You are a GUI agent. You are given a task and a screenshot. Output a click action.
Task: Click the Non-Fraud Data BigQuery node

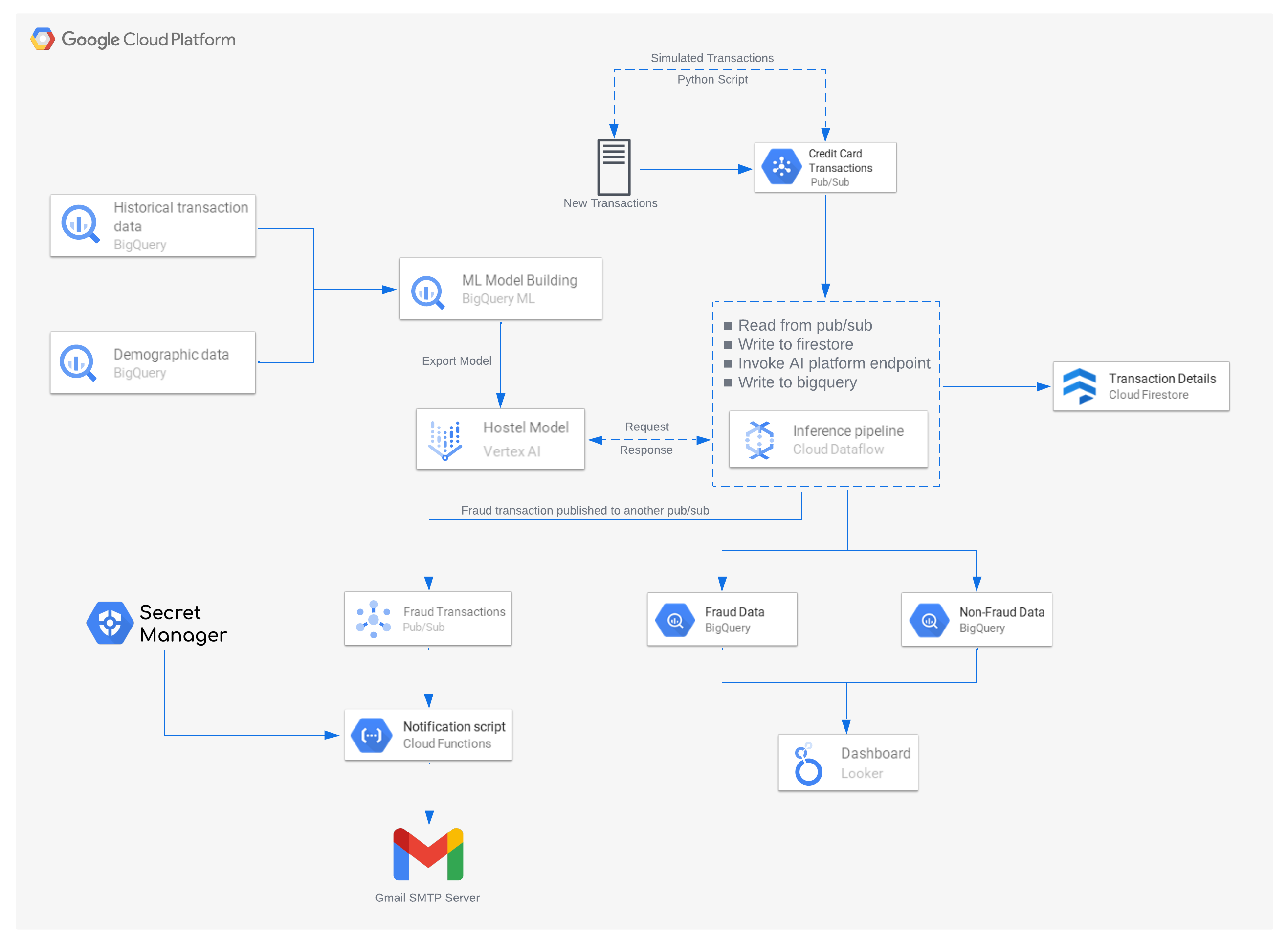(976, 619)
